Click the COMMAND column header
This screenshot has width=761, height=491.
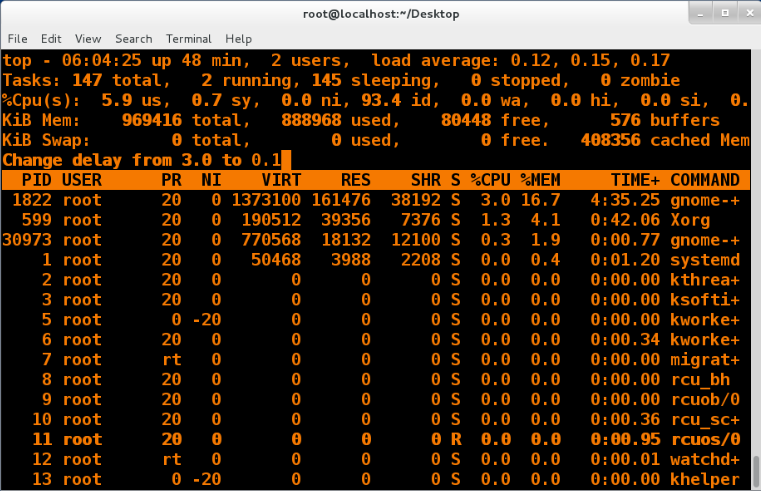click(705, 180)
